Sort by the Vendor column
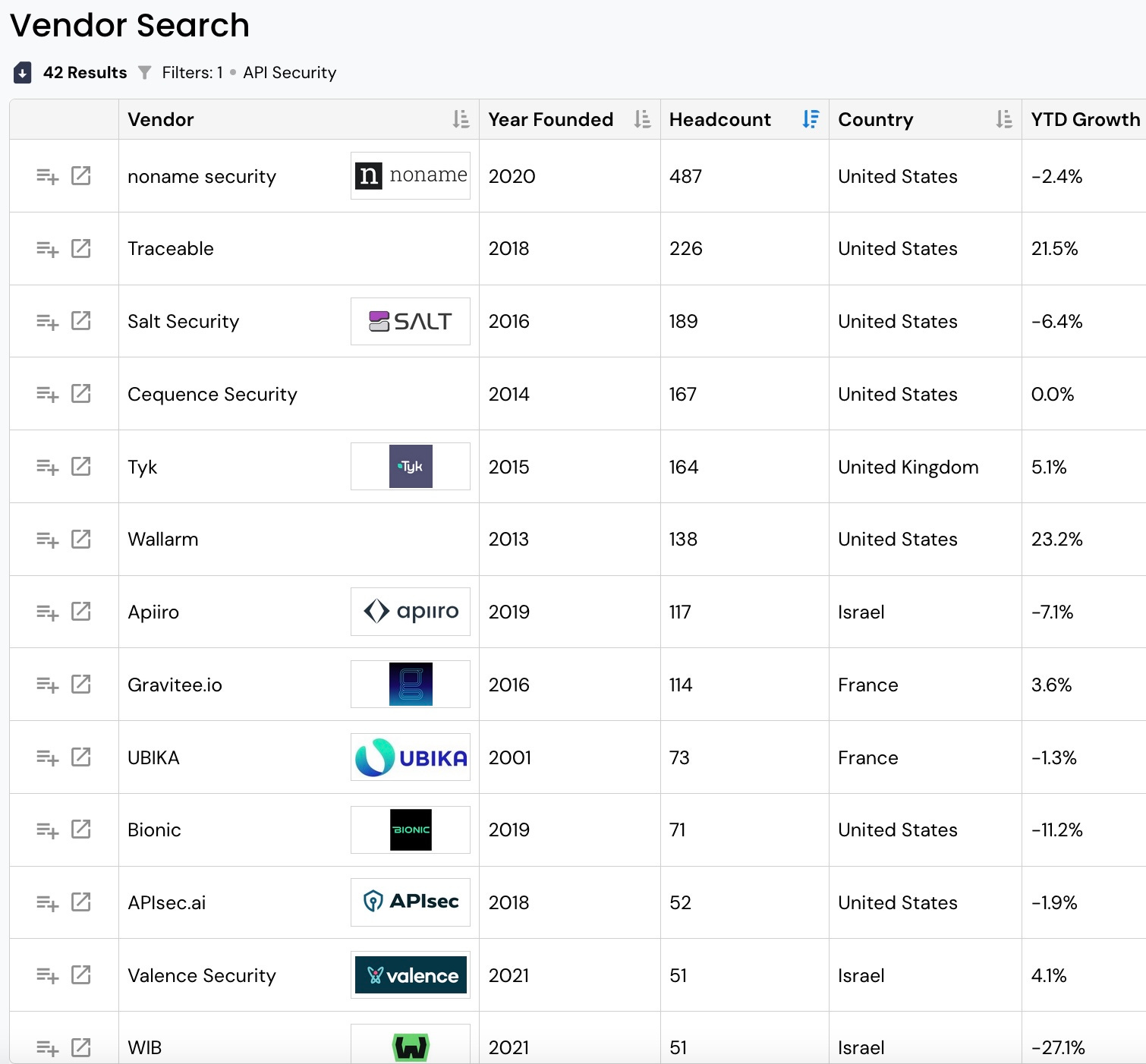This screenshot has width=1146, height=1064. (x=461, y=119)
